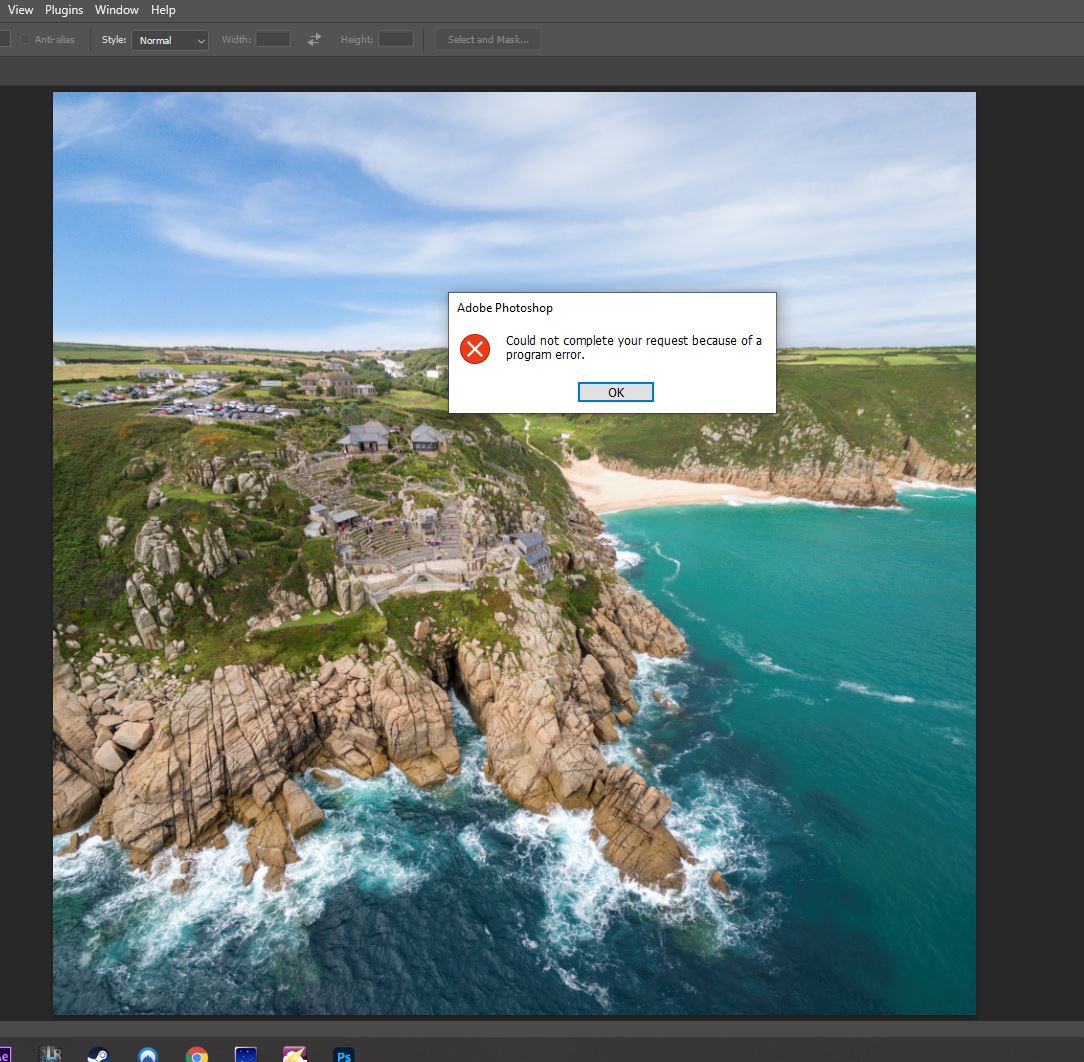Open Photoshop from the taskbar
1084x1062 pixels.
[x=343, y=1053]
